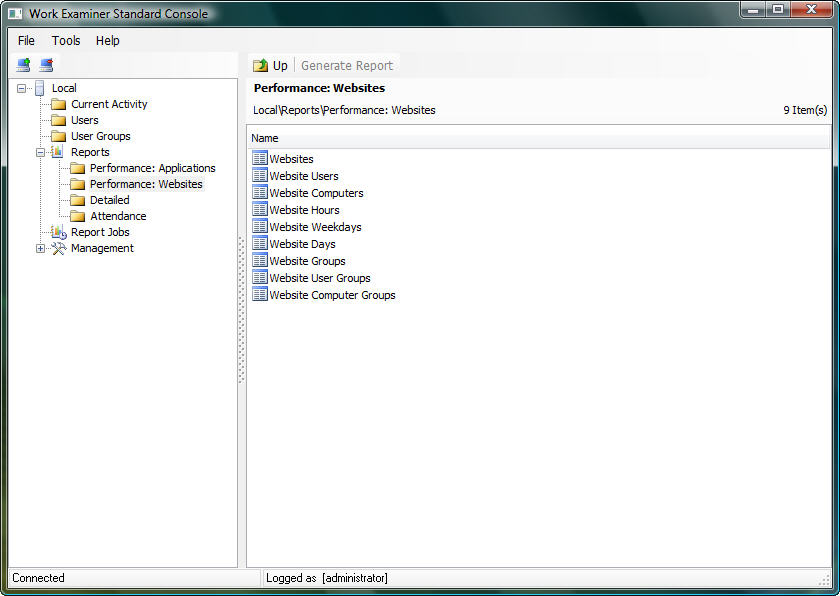840x596 pixels.
Task: Click the Up folder arrow icon
Action: click(x=260, y=65)
